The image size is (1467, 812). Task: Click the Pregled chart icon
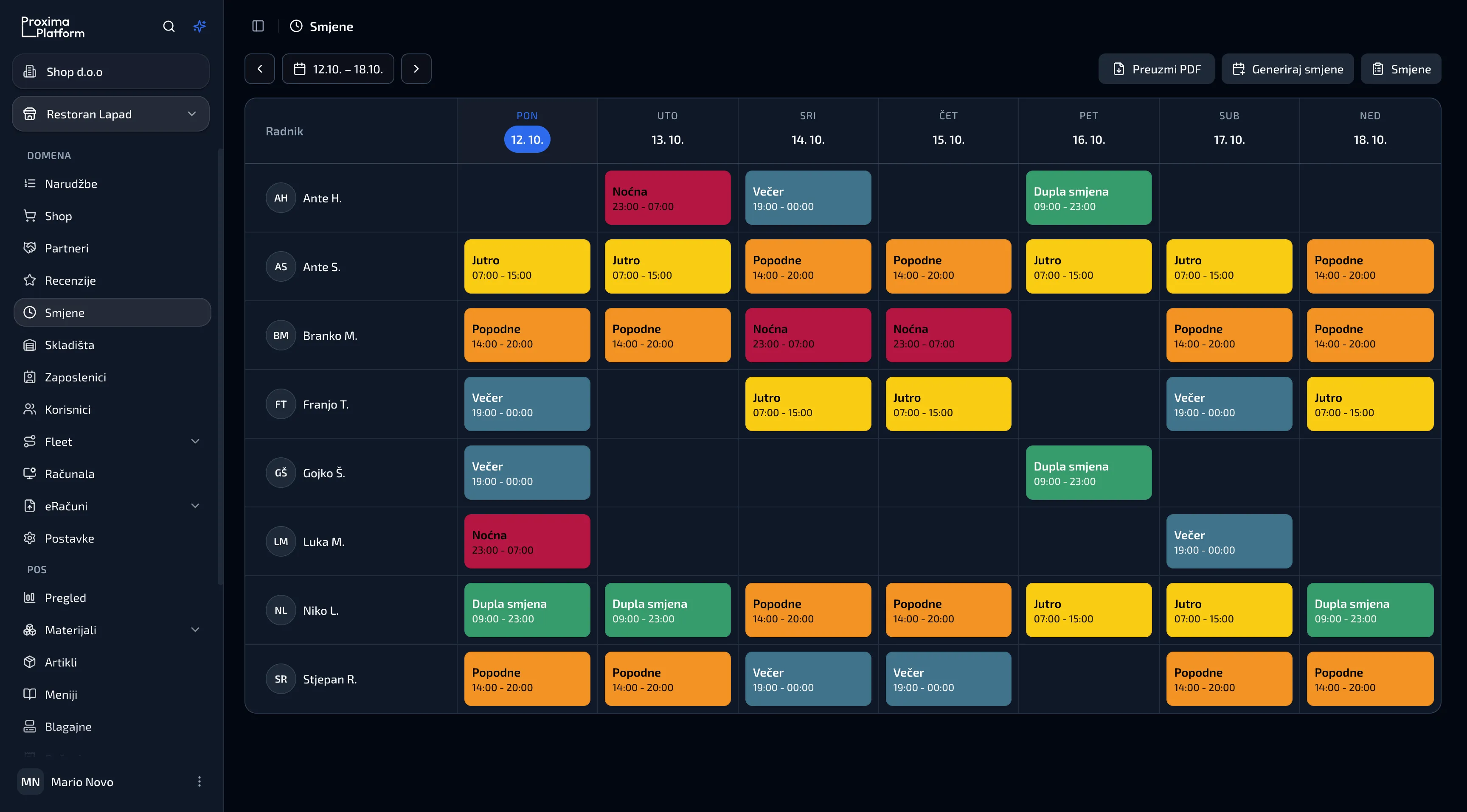pos(30,597)
